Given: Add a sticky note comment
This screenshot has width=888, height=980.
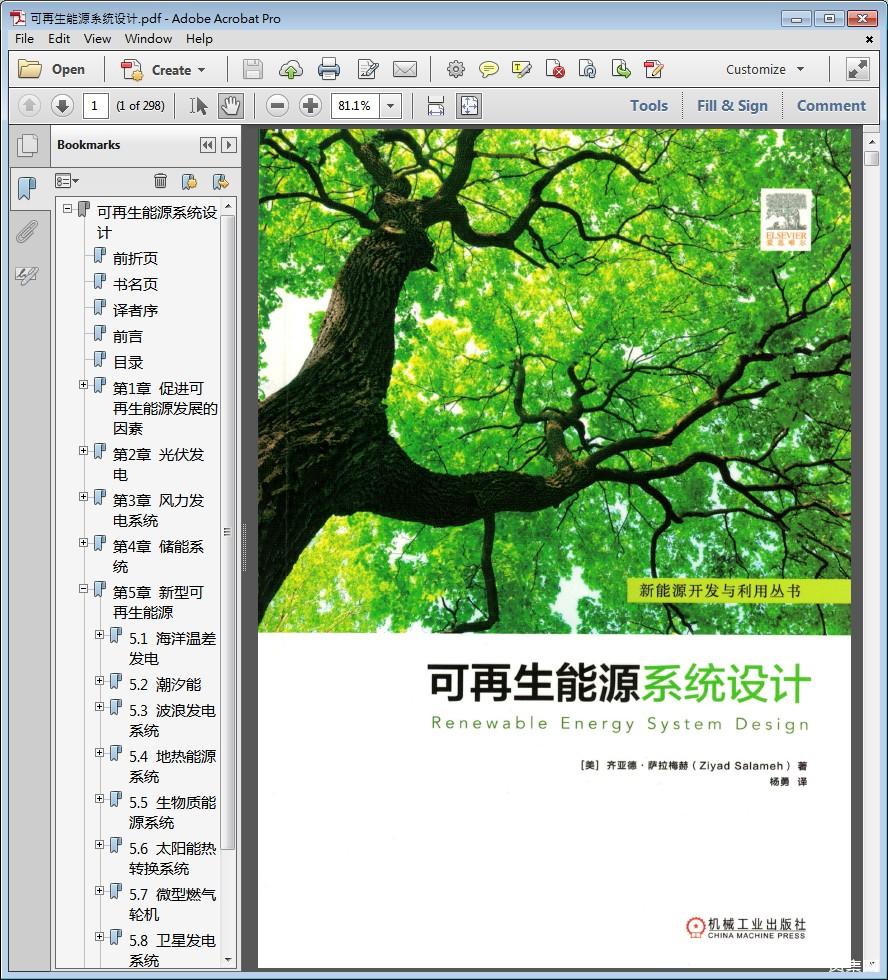Looking at the screenshot, I should pyautogui.click(x=489, y=69).
